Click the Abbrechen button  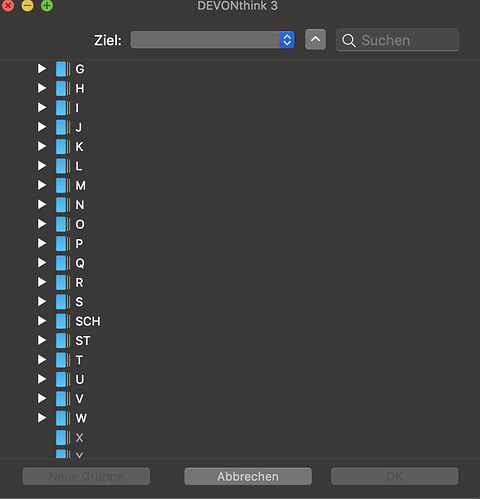click(248, 476)
